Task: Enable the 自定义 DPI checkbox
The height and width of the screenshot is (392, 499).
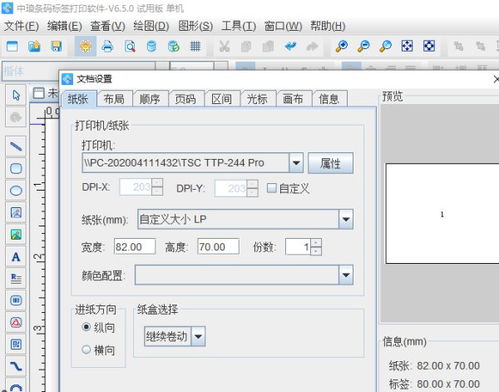Action: click(272, 188)
